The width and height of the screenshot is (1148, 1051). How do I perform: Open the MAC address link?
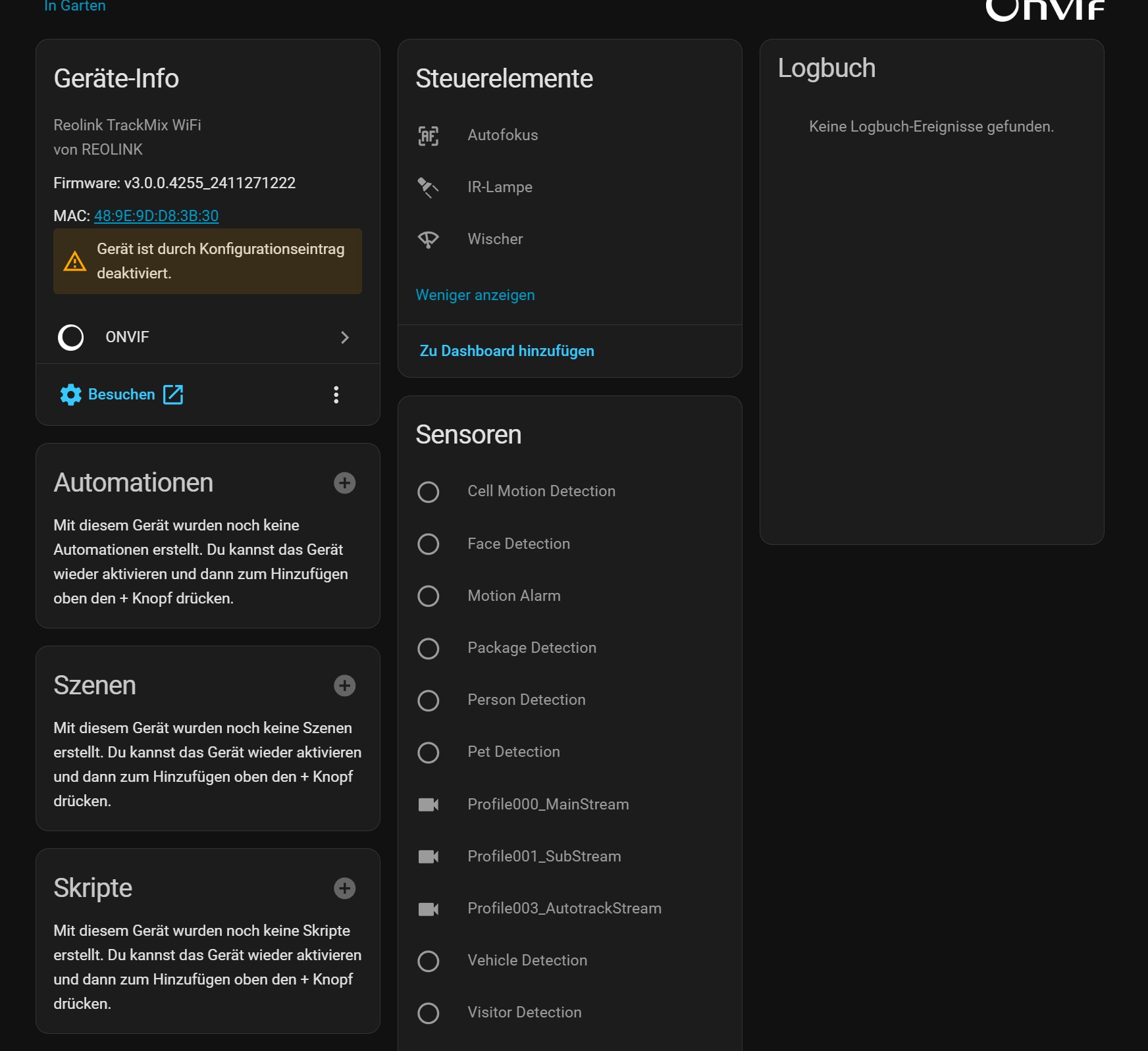tap(156, 216)
